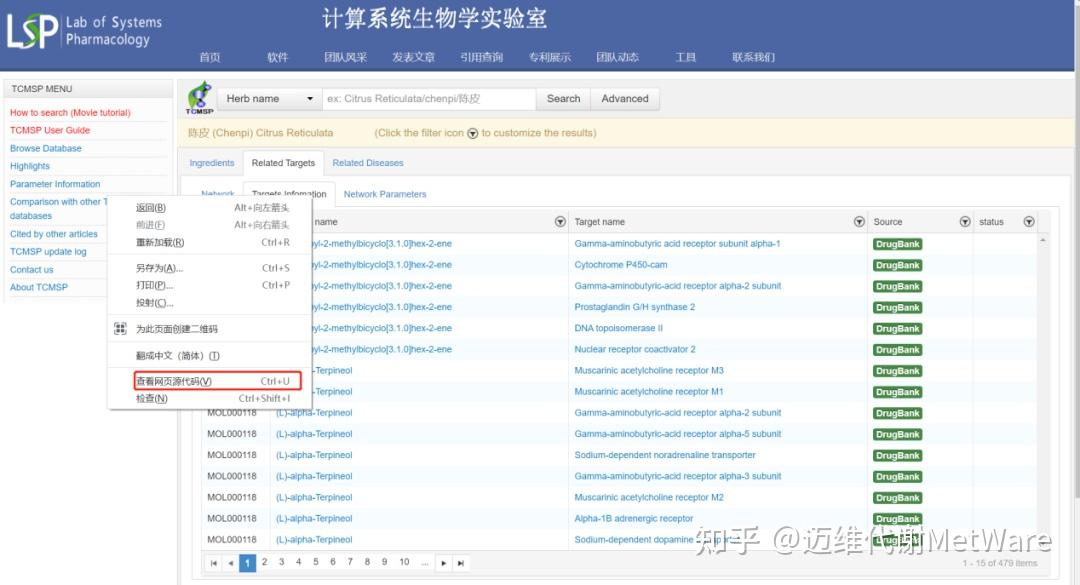
Task: Open the Advanced search panel
Action: pos(624,98)
